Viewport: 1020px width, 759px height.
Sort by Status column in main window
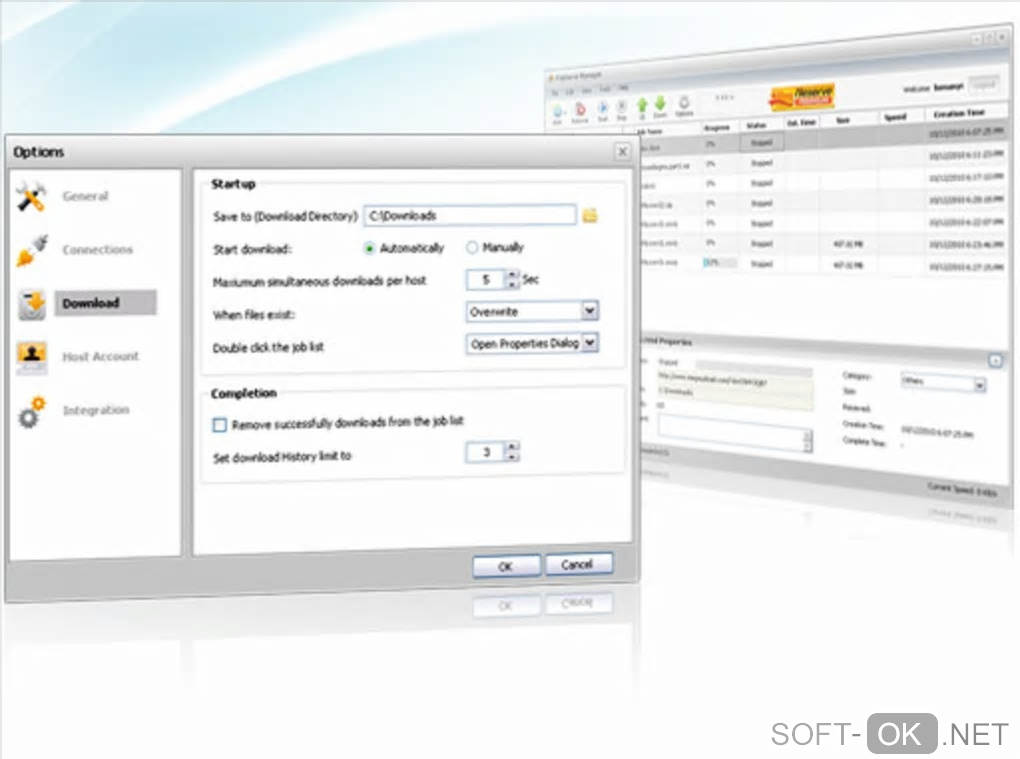(x=757, y=125)
